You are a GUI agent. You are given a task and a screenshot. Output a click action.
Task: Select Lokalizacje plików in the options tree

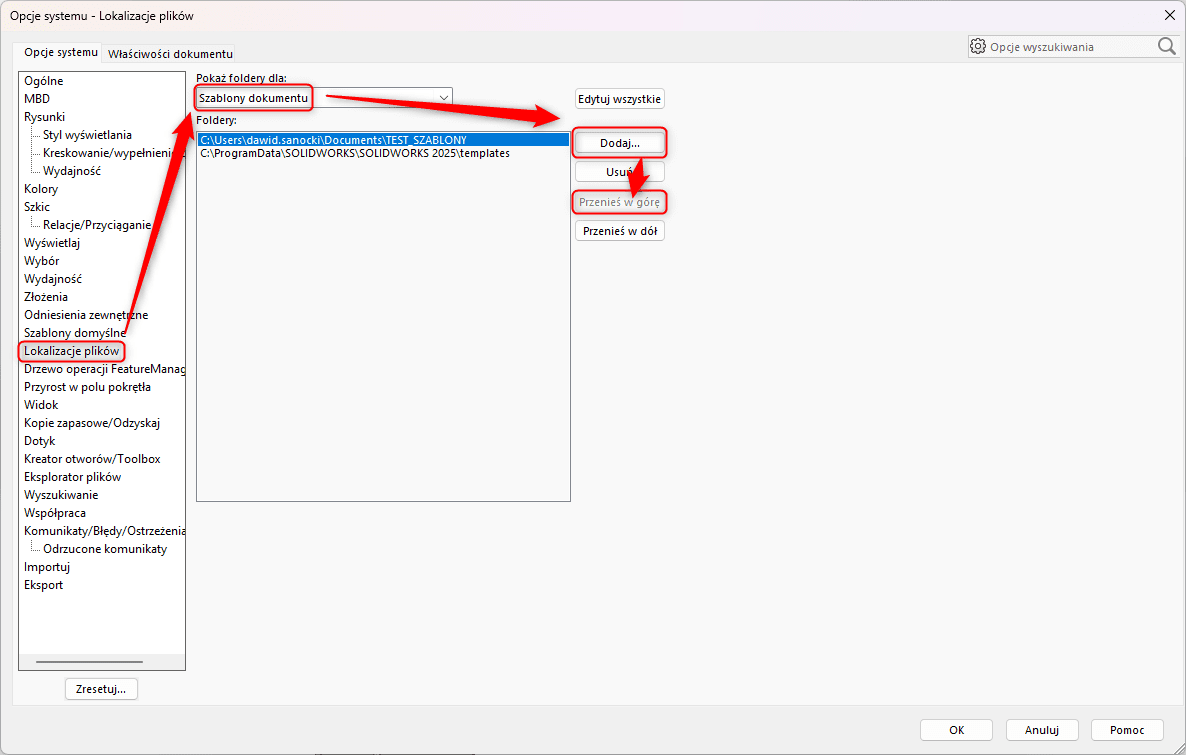[x=71, y=351]
